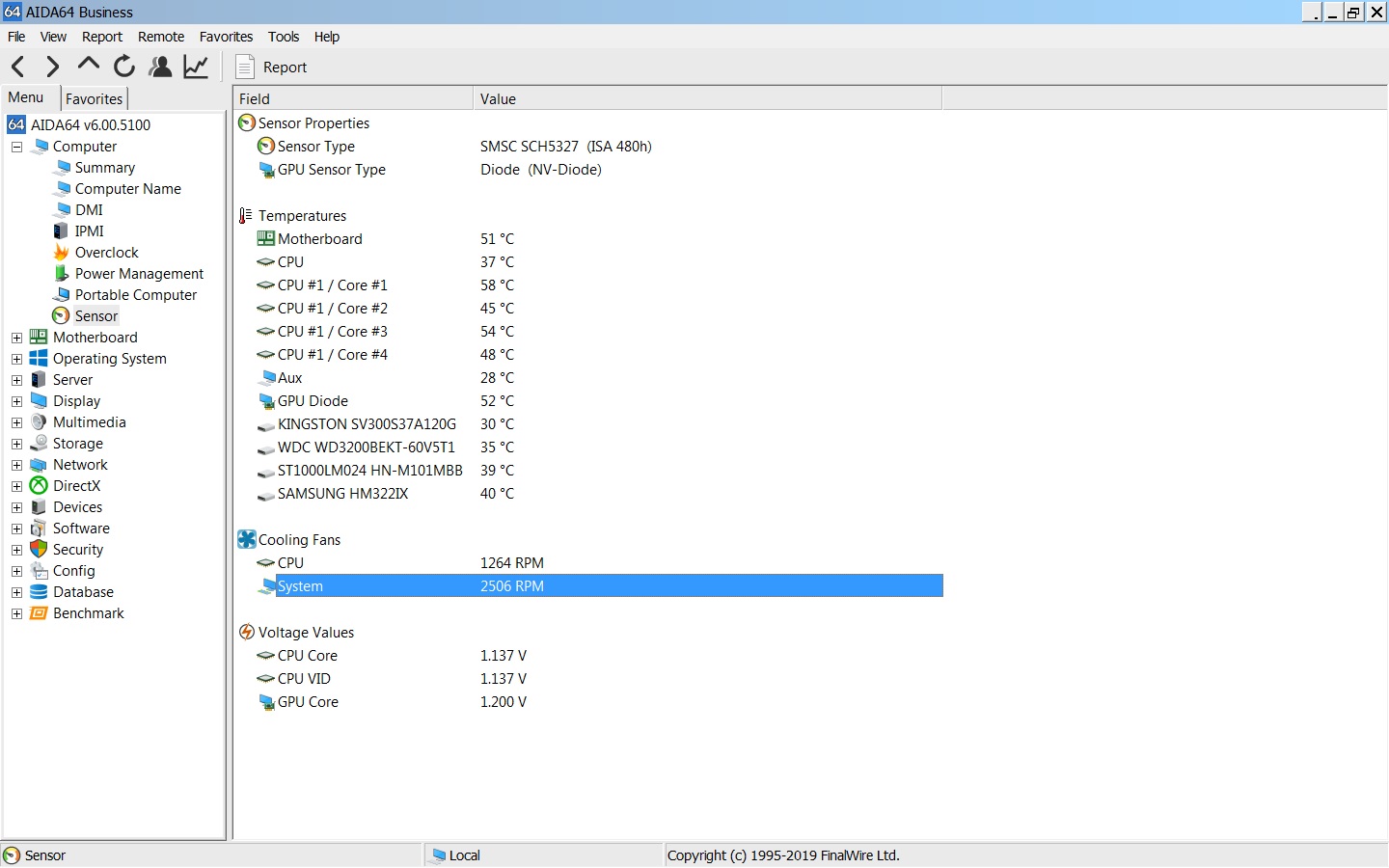Click the Multimedia speaker icon
The image size is (1389, 868).
(39, 421)
